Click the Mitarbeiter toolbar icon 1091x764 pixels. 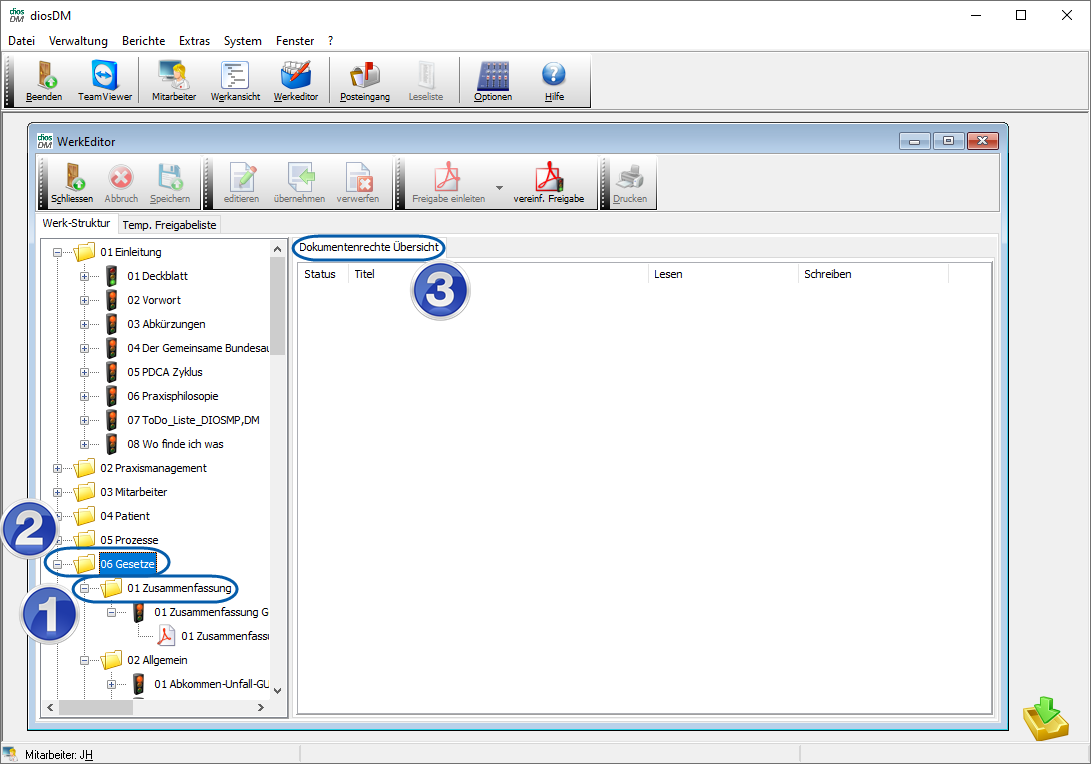(173, 80)
